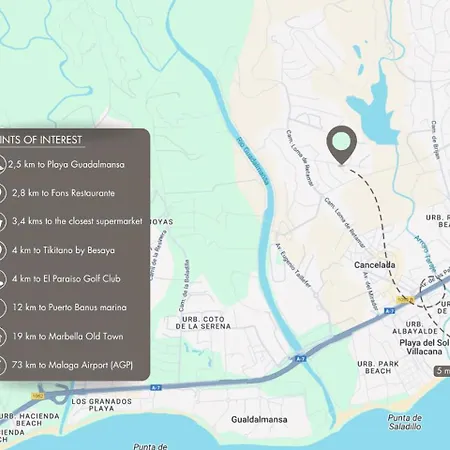Screen dimensions: 450x450
Task: Click the icon next to Fons Restaurante
Action: (x=2, y=193)
